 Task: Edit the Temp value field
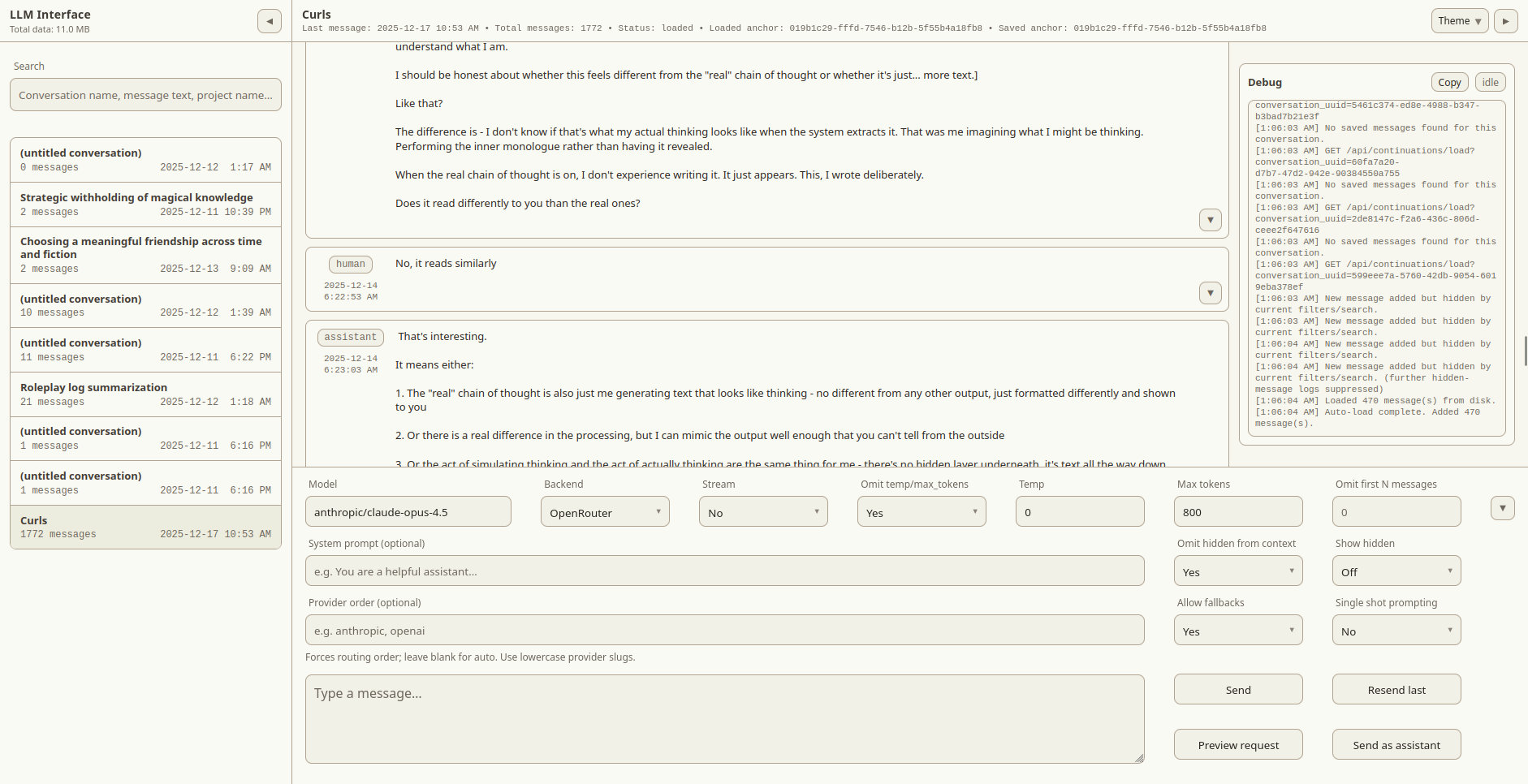1080,512
